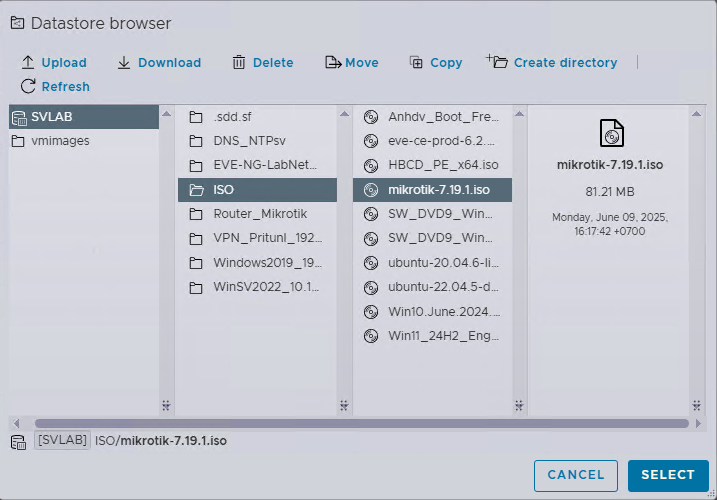This screenshot has width=717, height=500.
Task: Click the Move file icon
Action: pyautogui.click(x=333, y=63)
